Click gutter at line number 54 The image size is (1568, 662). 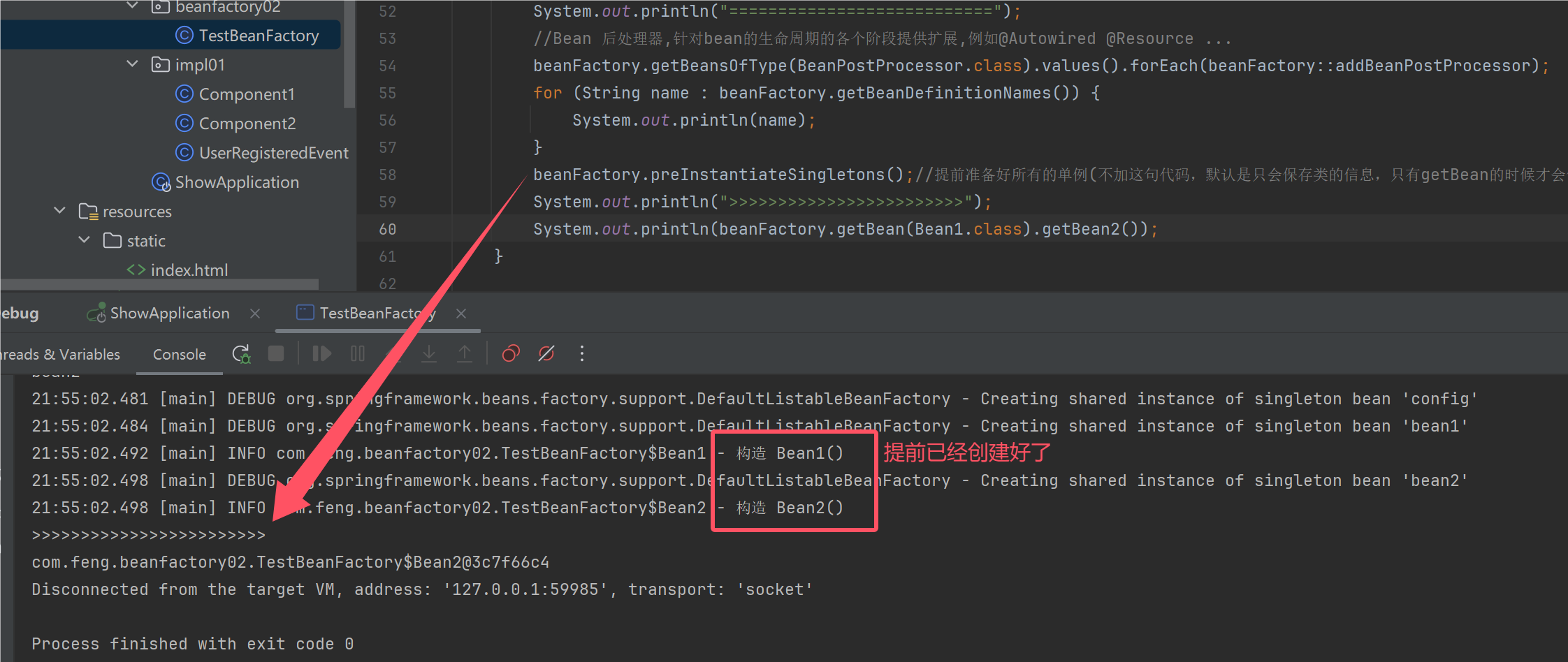[388, 66]
